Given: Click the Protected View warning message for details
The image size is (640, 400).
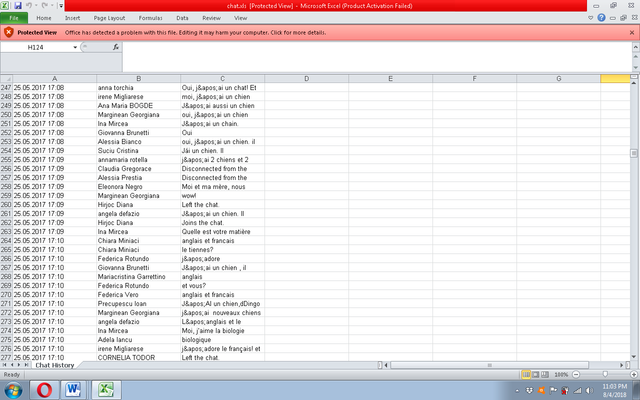Looking at the screenshot, I should [195, 32].
